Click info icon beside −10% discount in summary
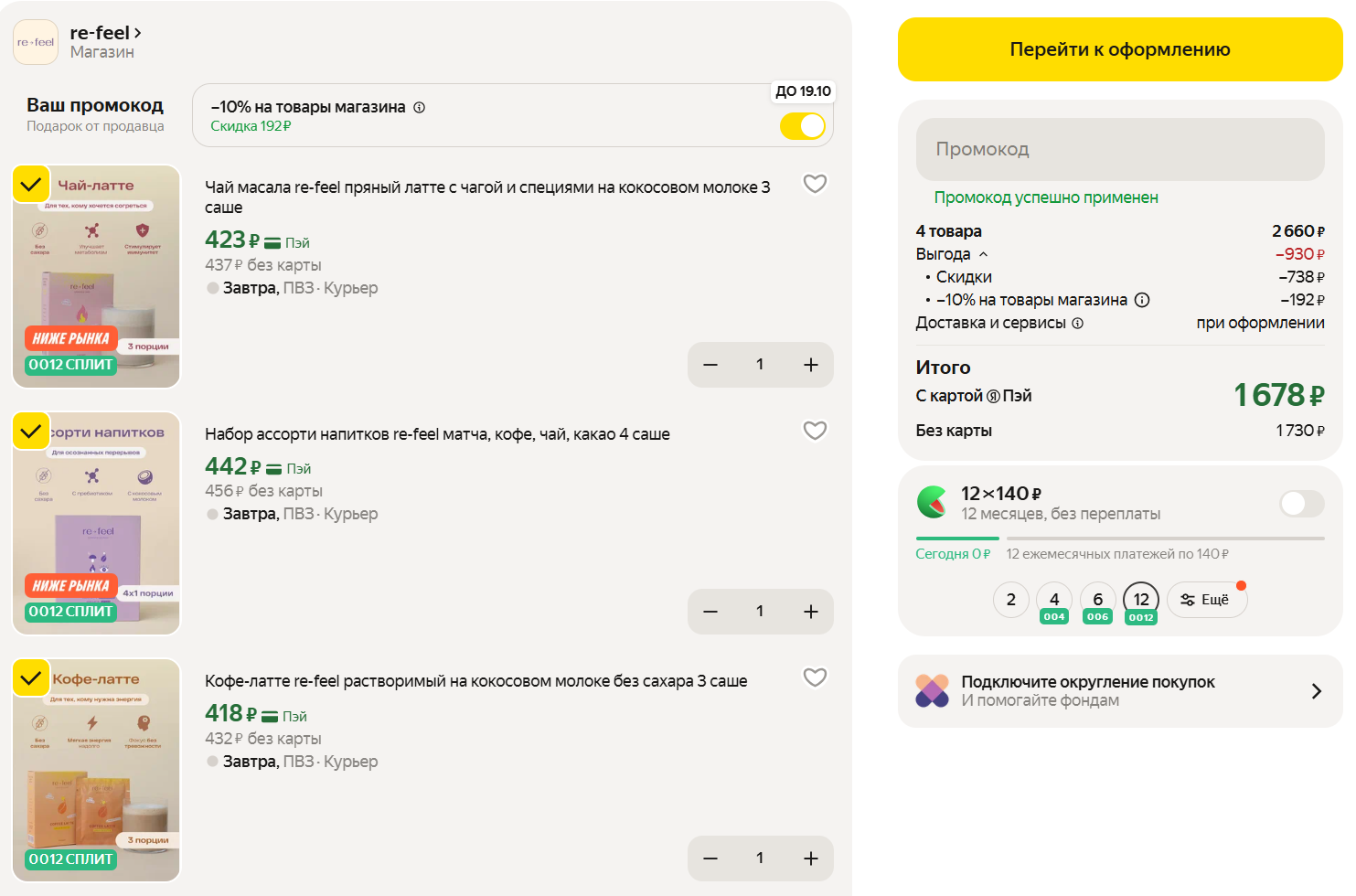This screenshot has width=1356, height=896. click(x=1142, y=300)
